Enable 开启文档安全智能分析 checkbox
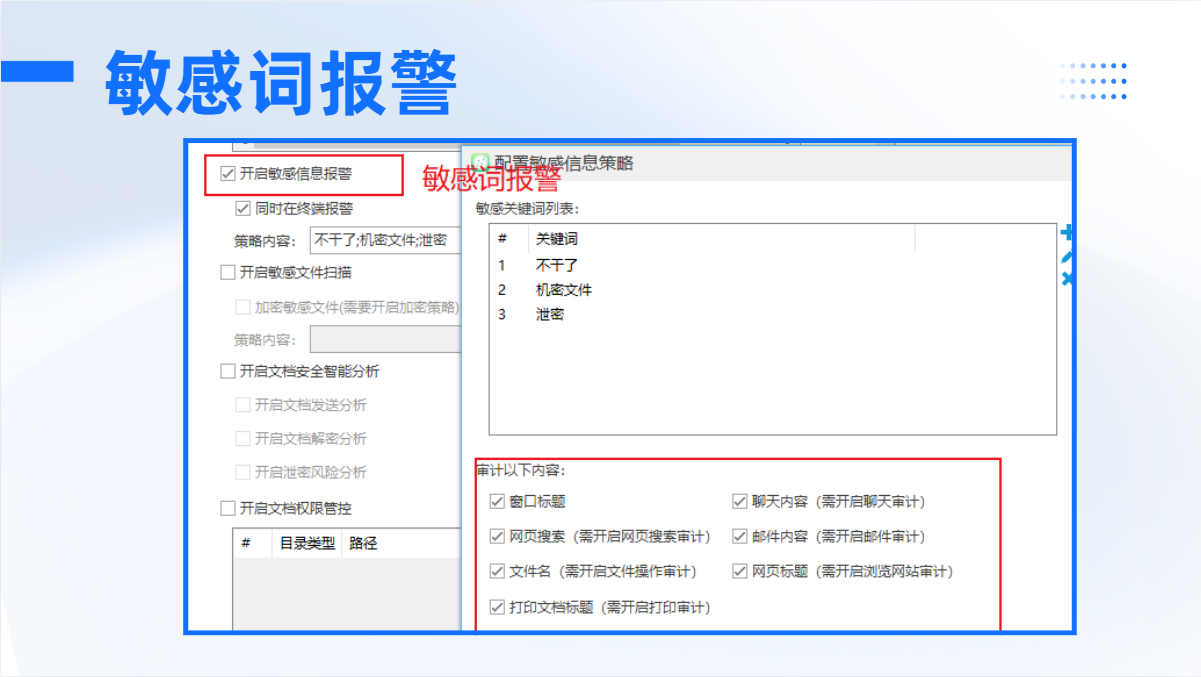The width and height of the screenshot is (1201, 677). [228, 372]
